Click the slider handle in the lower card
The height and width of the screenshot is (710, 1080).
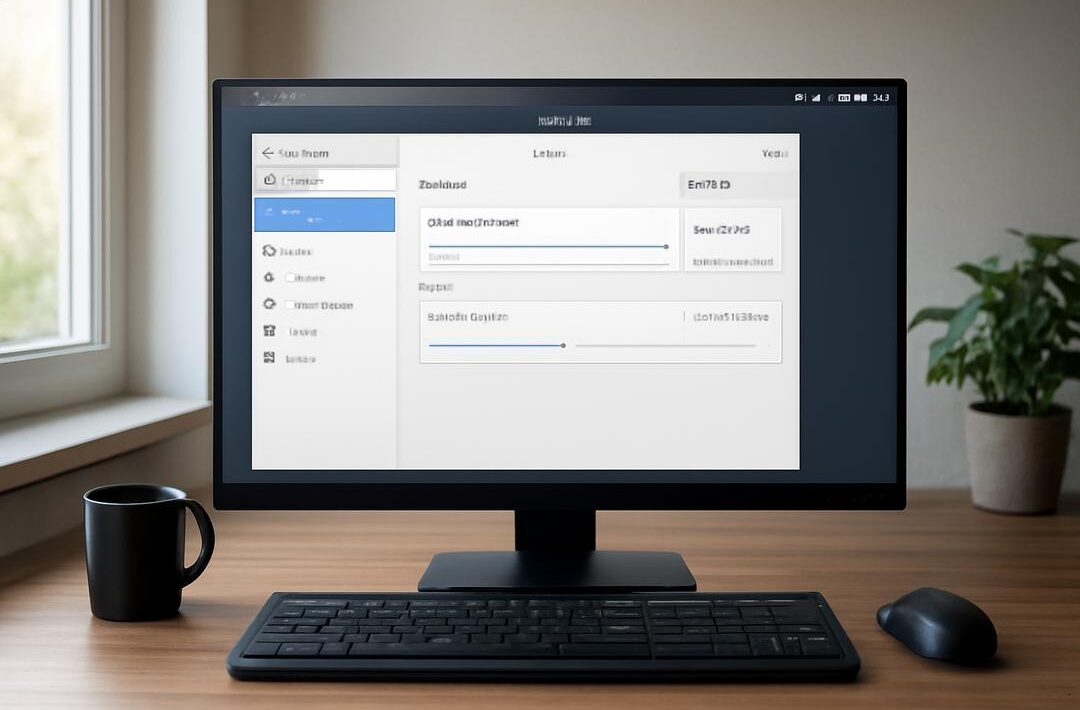[x=563, y=346]
